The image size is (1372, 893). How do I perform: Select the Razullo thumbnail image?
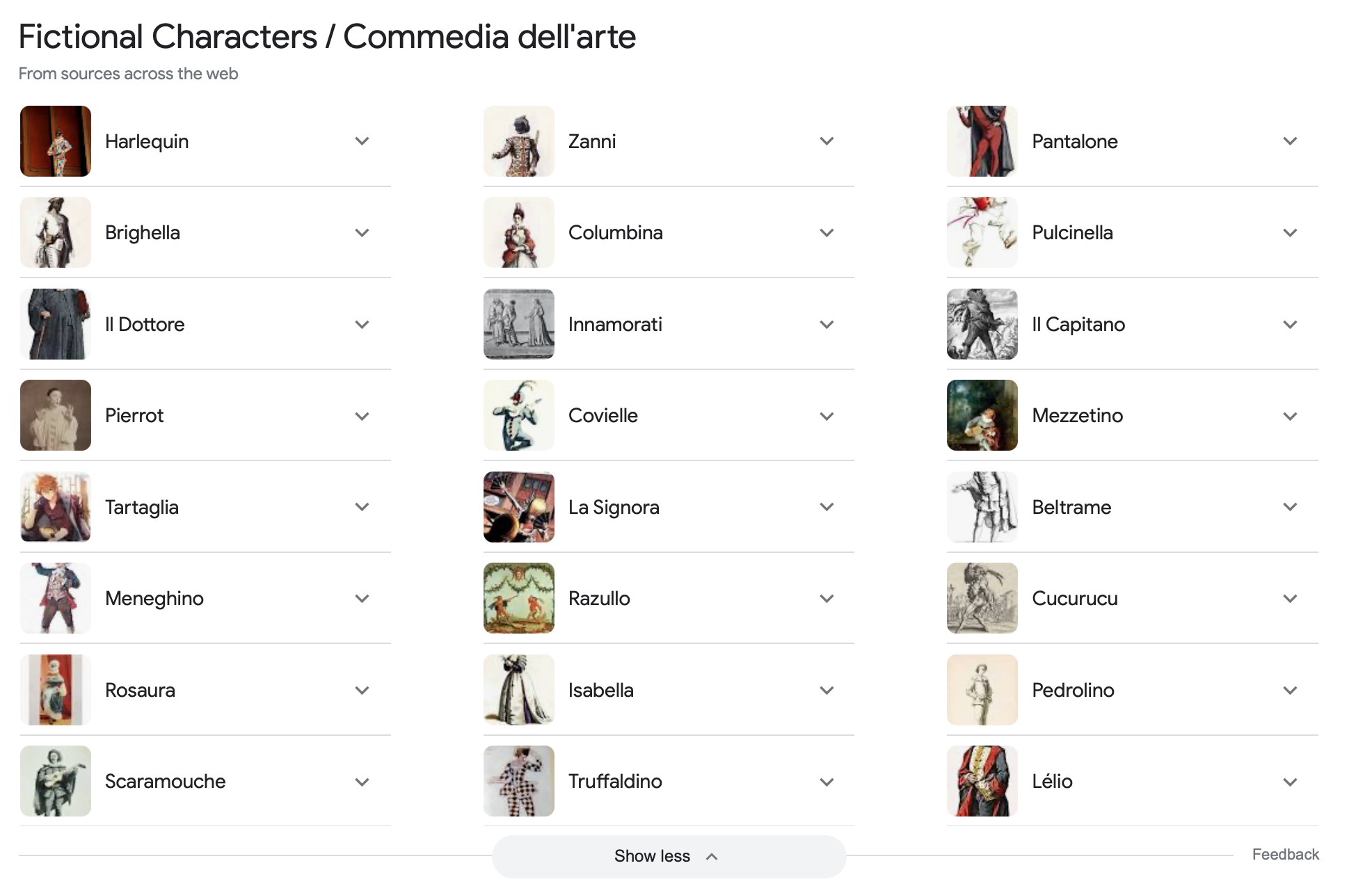[x=519, y=598]
